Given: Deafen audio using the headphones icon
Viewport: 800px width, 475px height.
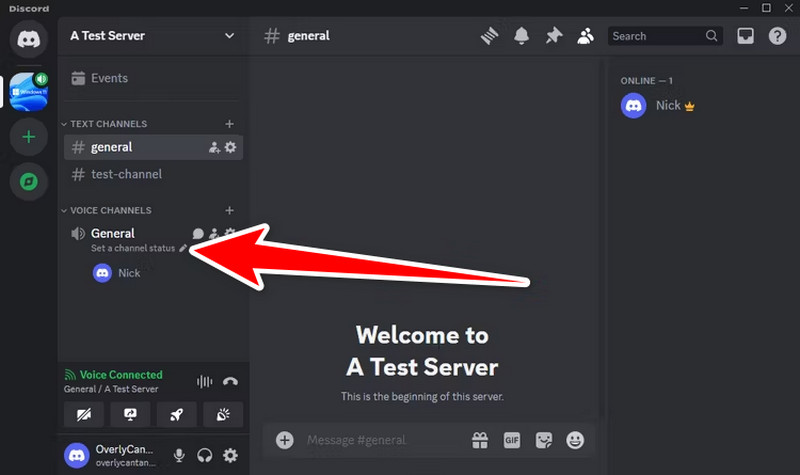Looking at the screenshot, I should (205, 455).
